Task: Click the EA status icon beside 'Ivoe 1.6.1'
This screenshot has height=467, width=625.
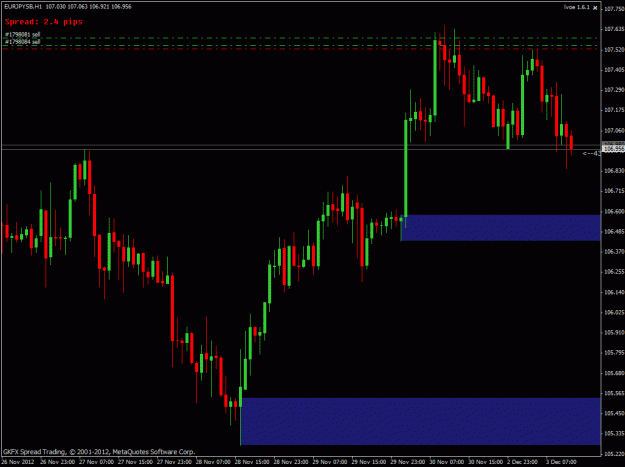Action: point(595,8)
